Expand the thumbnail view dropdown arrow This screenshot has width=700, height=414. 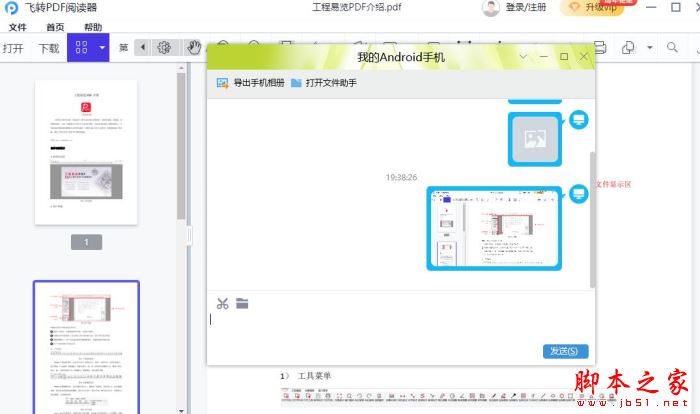point(103,47)
